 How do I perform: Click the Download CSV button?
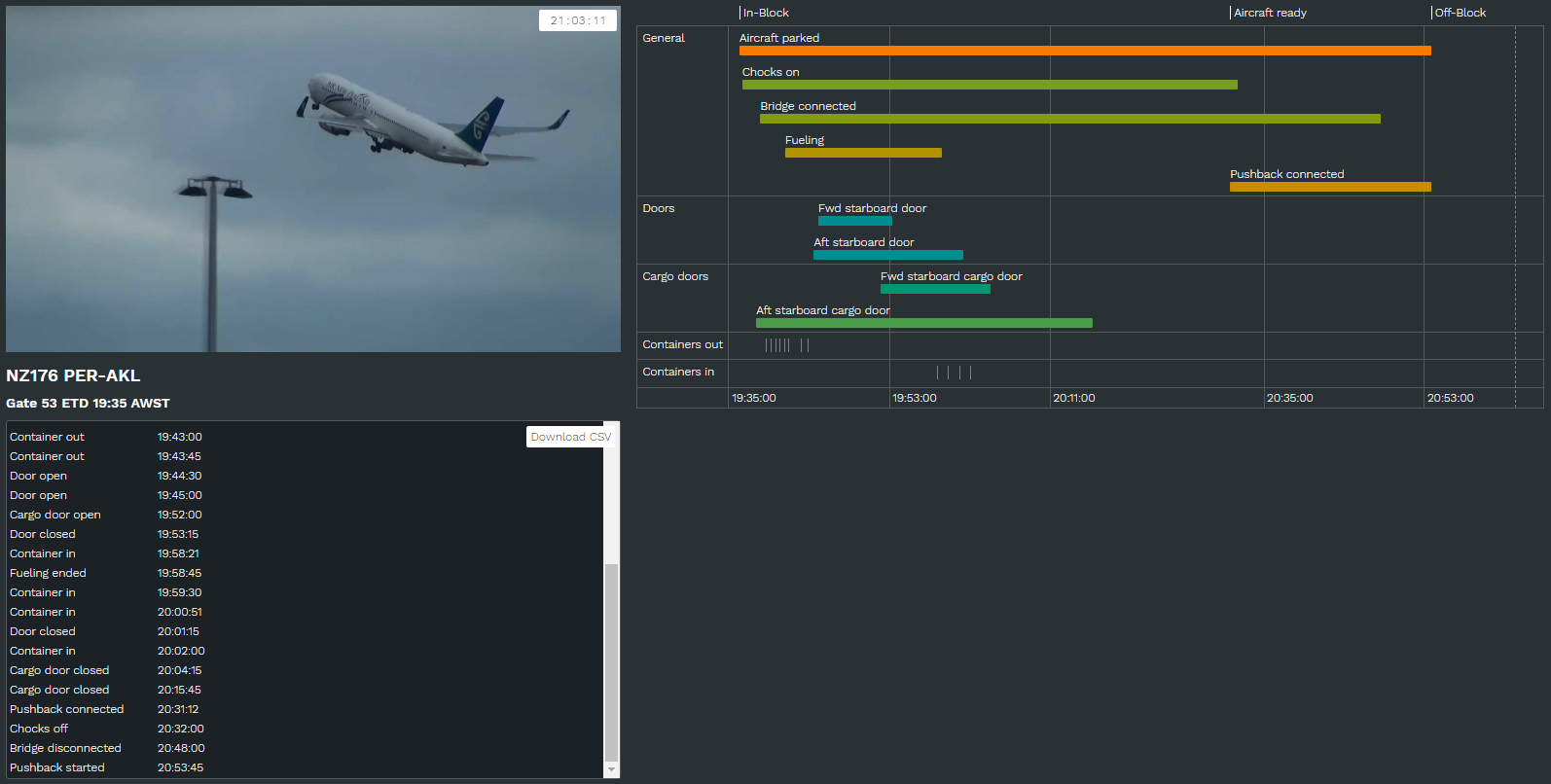pos(571,437)
